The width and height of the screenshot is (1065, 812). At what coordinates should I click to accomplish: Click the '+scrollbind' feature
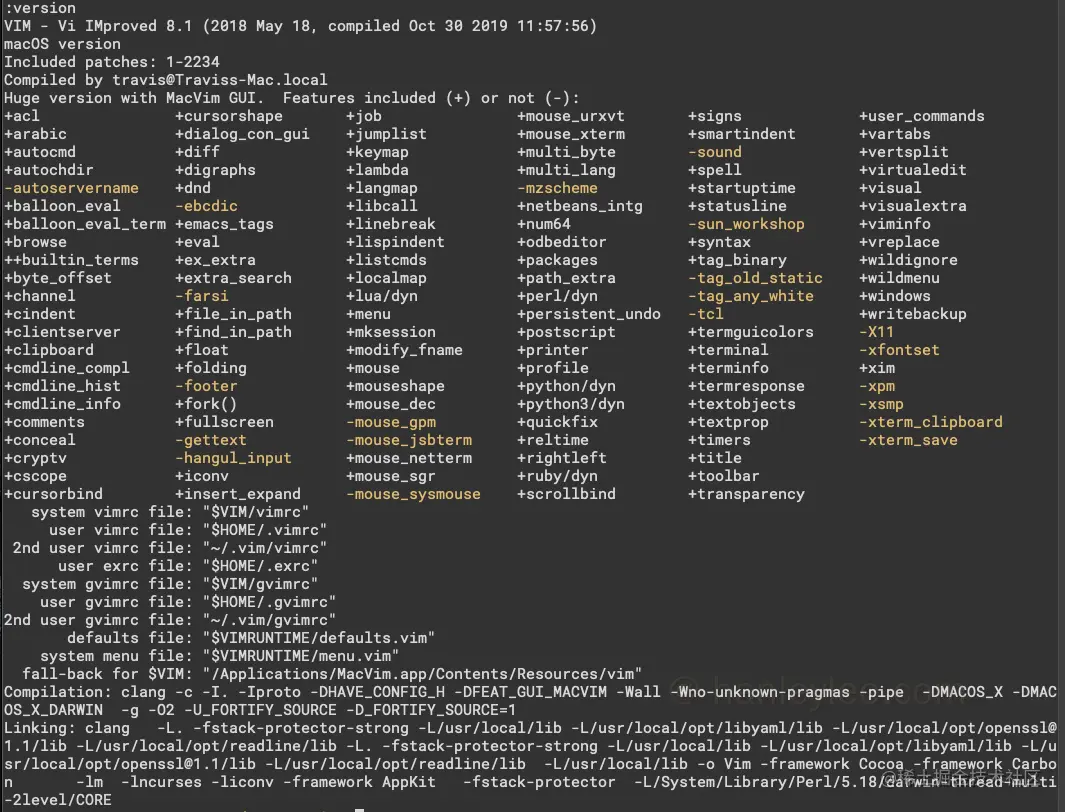566,494
